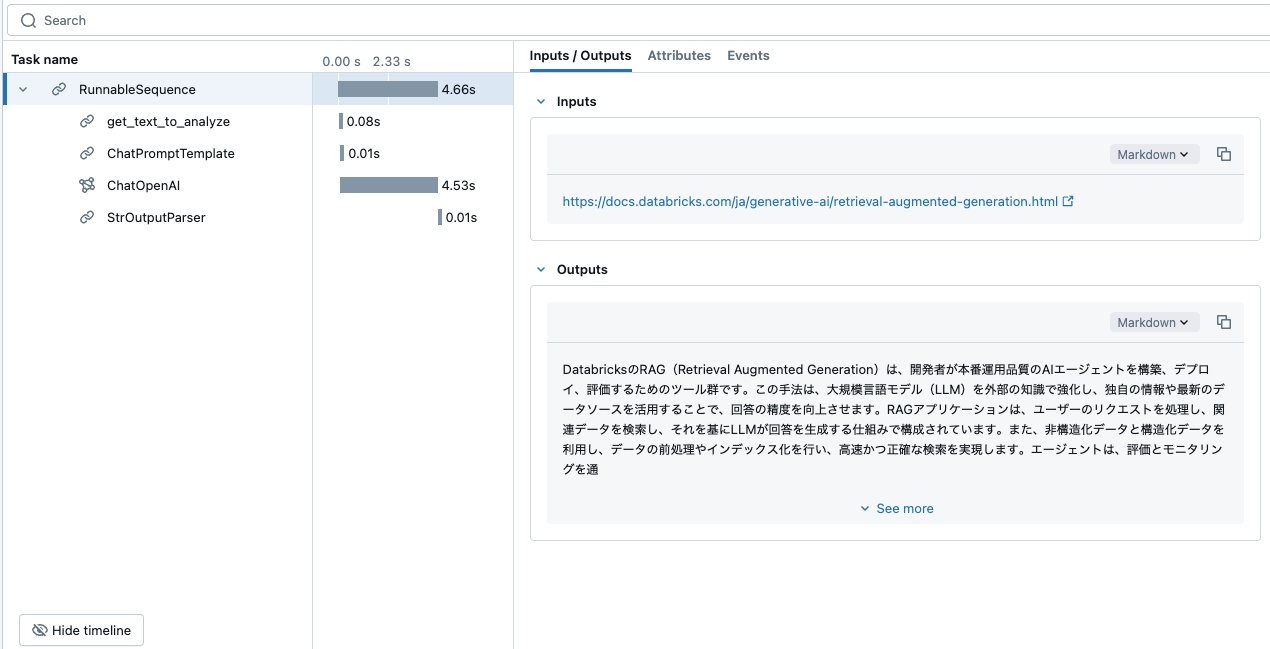Click the magnifier icon in the search bar

27,20
